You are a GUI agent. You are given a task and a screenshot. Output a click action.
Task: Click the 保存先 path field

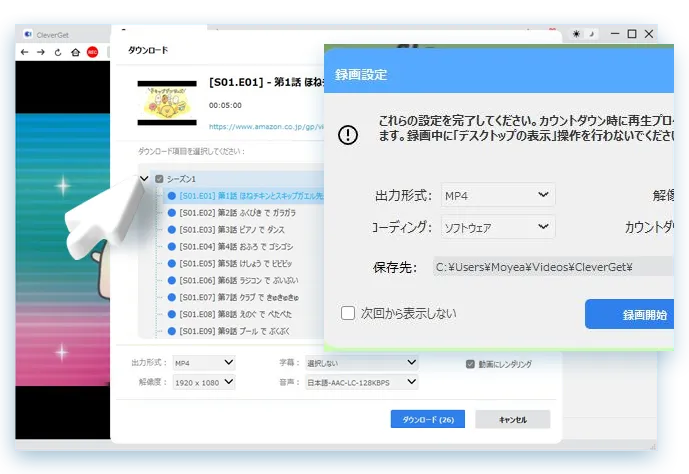coord(553,267)
